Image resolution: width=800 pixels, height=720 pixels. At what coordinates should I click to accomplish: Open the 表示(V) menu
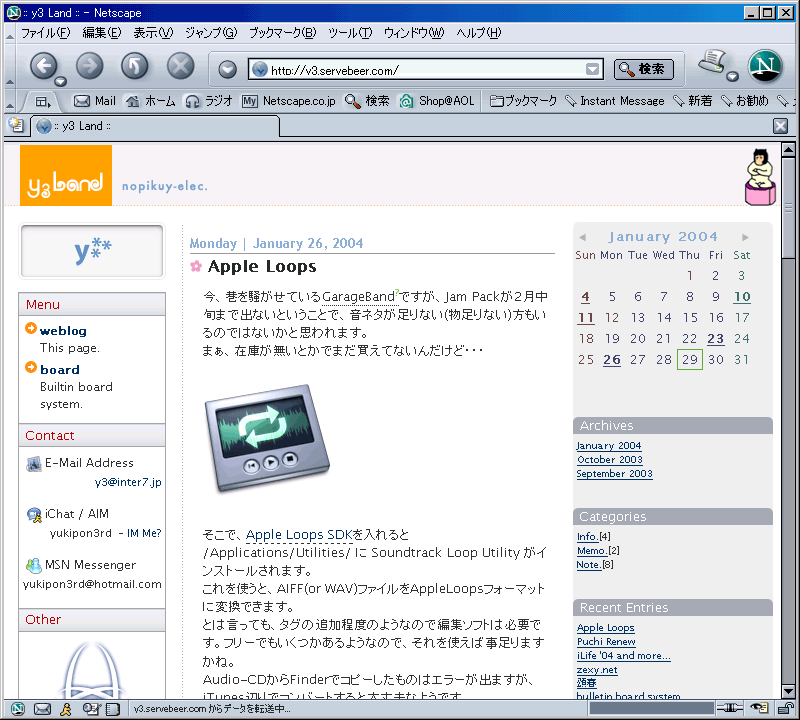pyautogui.click(x=153, y=33)
